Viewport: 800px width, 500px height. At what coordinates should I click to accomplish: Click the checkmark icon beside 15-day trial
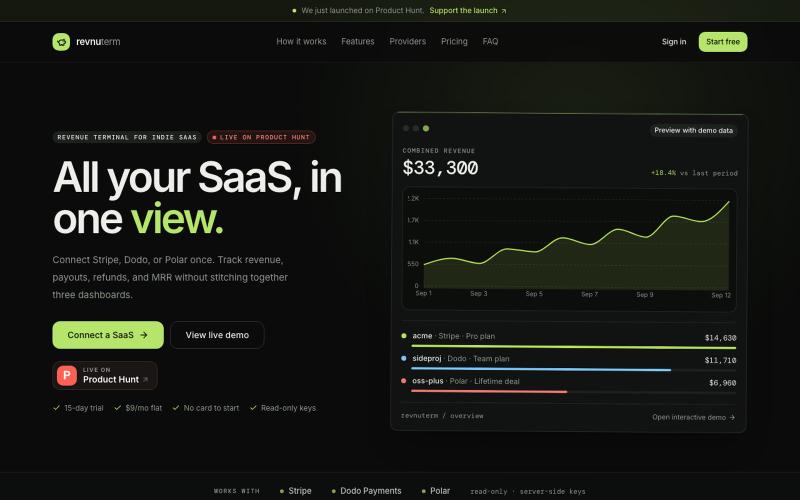(x=56, y=408)
